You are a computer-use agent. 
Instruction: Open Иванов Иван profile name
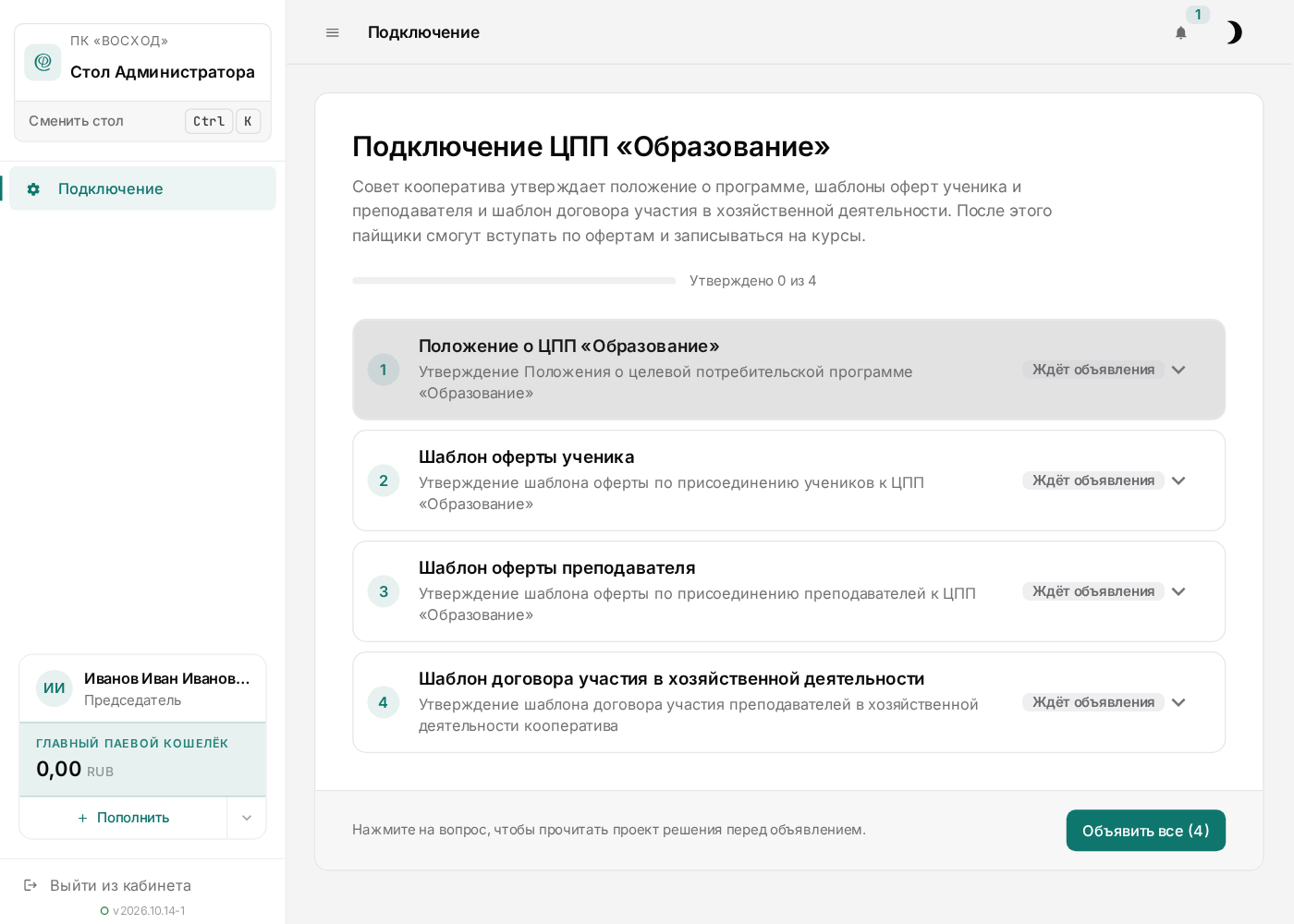pos(167,678)
